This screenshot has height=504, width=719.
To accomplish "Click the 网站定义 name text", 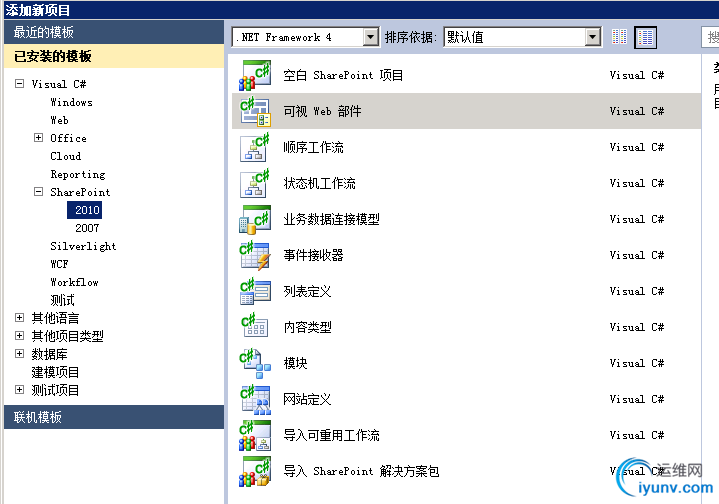I will click(307, 399).
